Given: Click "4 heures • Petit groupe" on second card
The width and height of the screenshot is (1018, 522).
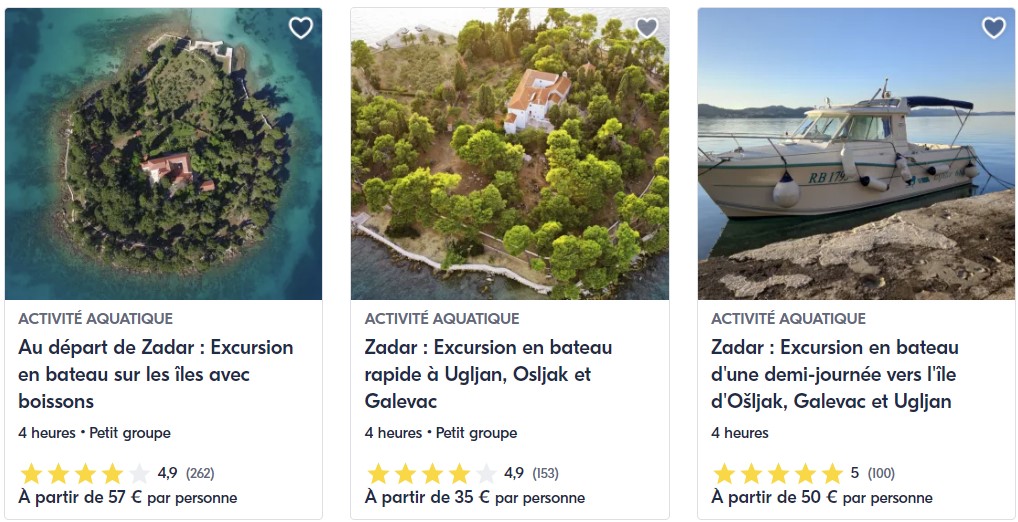Looking at the screenshot, I should pyautogui.click(x=441, y=433).
